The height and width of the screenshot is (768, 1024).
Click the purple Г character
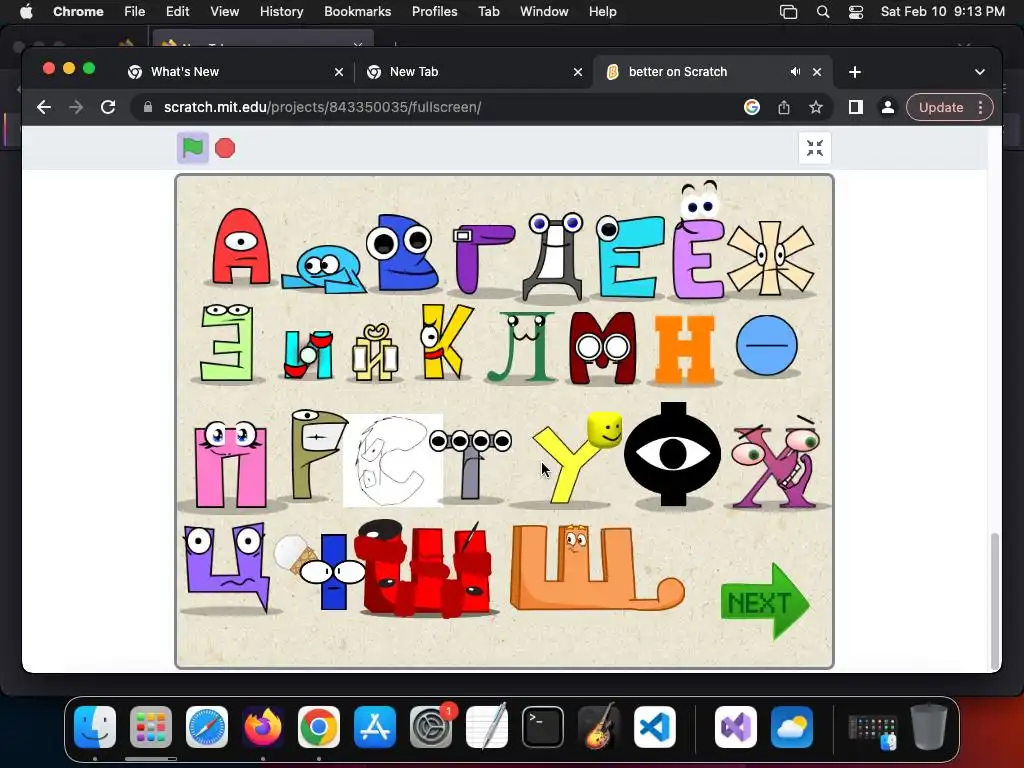point(483,258)
